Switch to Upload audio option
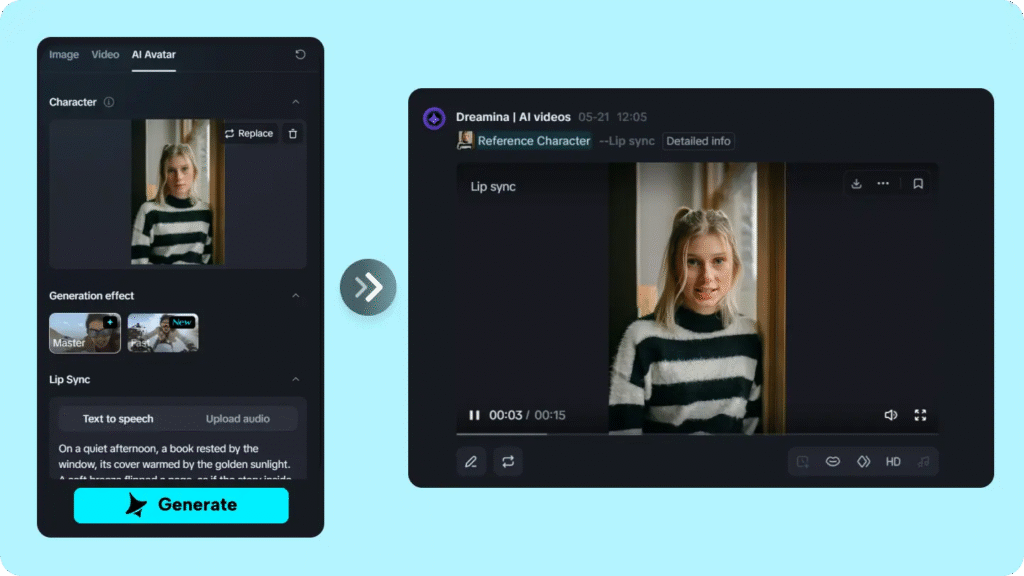This screenshot has width=1024, height=576. 237,419
